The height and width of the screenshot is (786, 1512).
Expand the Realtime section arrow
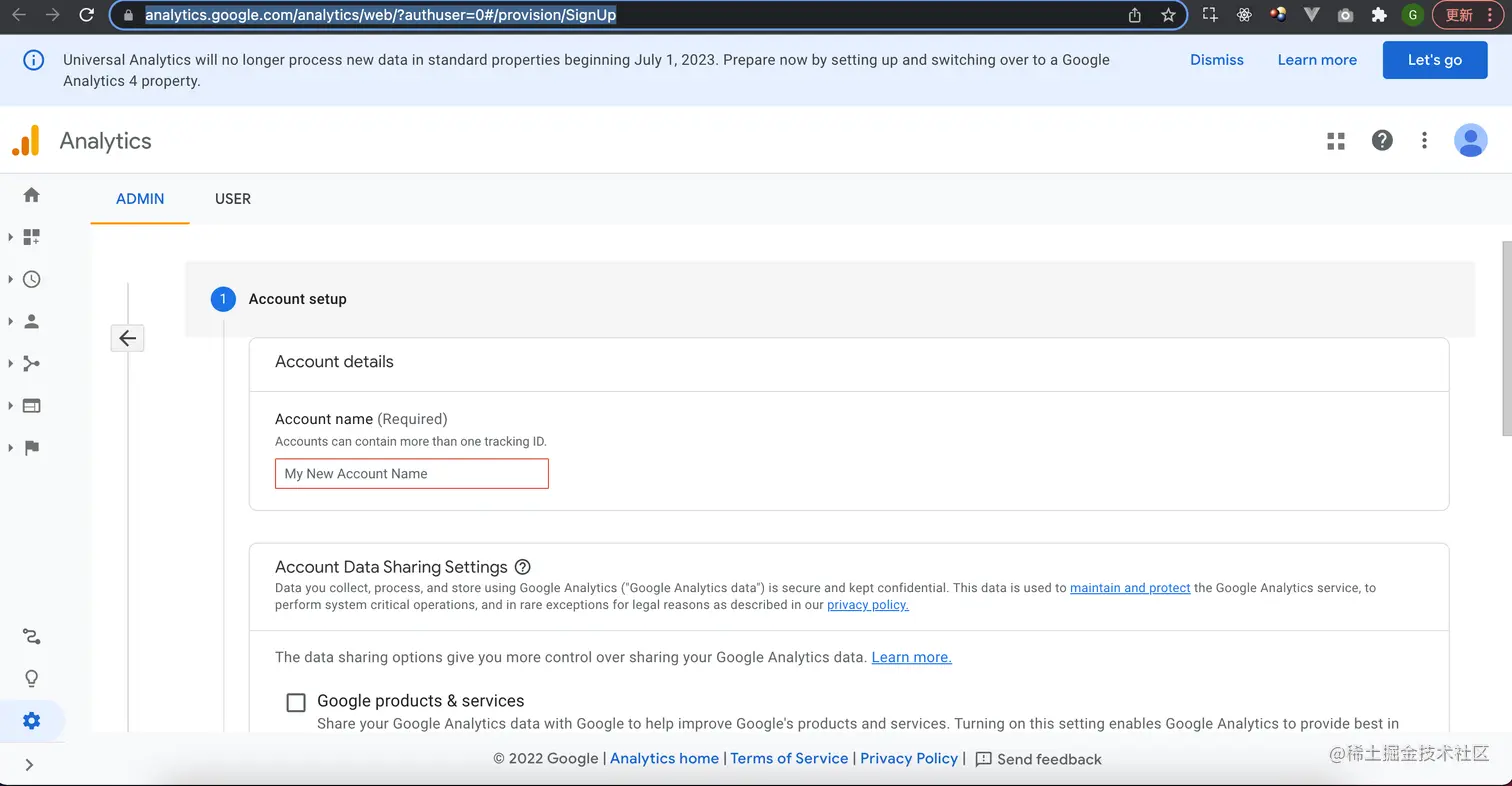point(10,279)
